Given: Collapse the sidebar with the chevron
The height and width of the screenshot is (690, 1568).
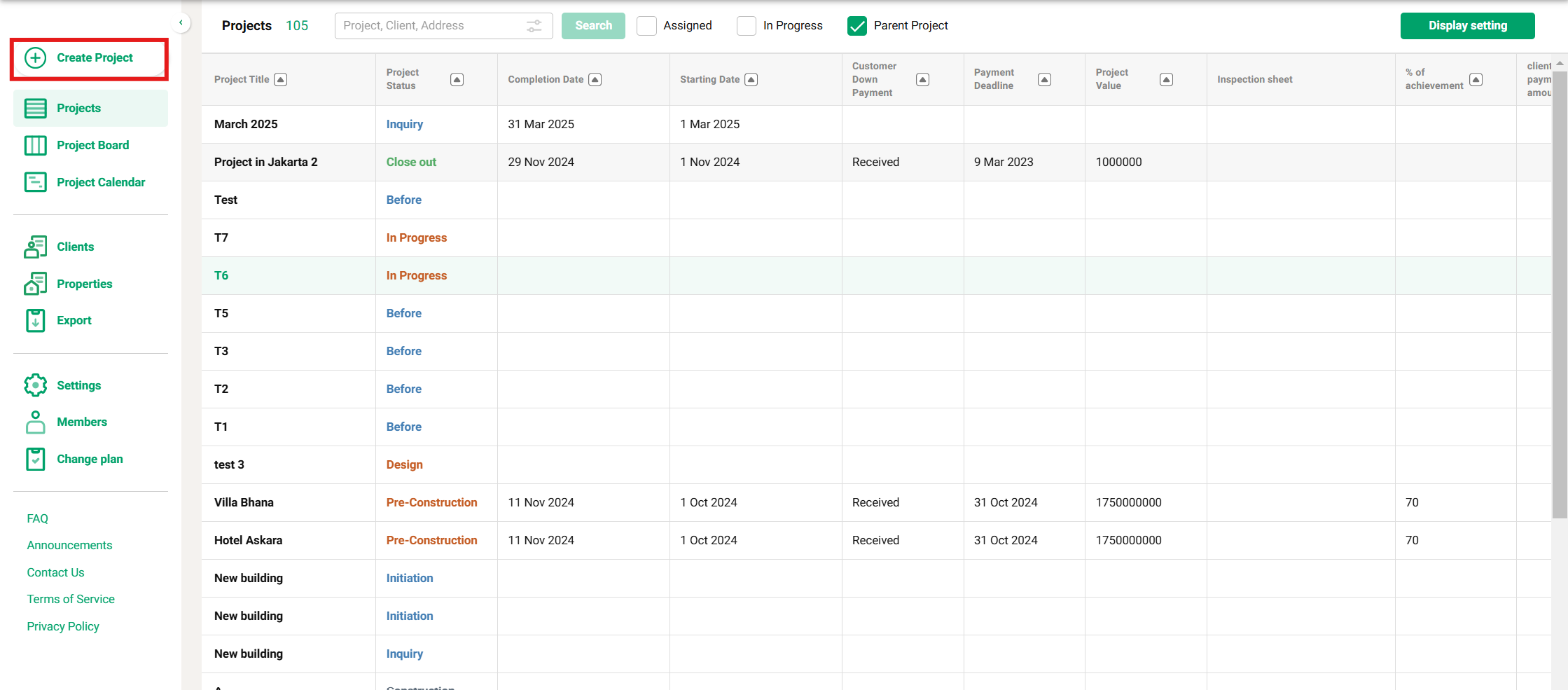Looking at the screenshot, I should pos(181,23).
